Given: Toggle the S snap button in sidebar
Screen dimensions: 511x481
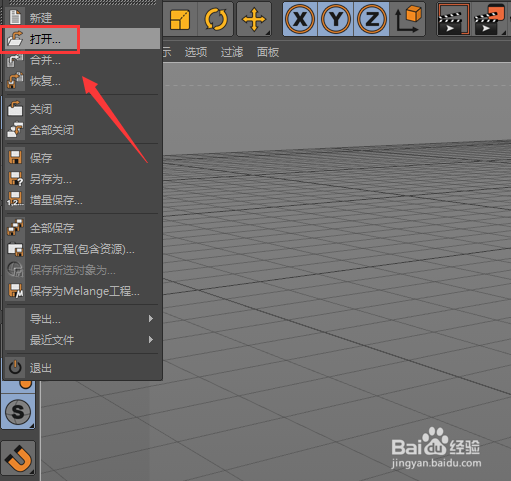Looking at the screenshot, I should coord(18,412).
